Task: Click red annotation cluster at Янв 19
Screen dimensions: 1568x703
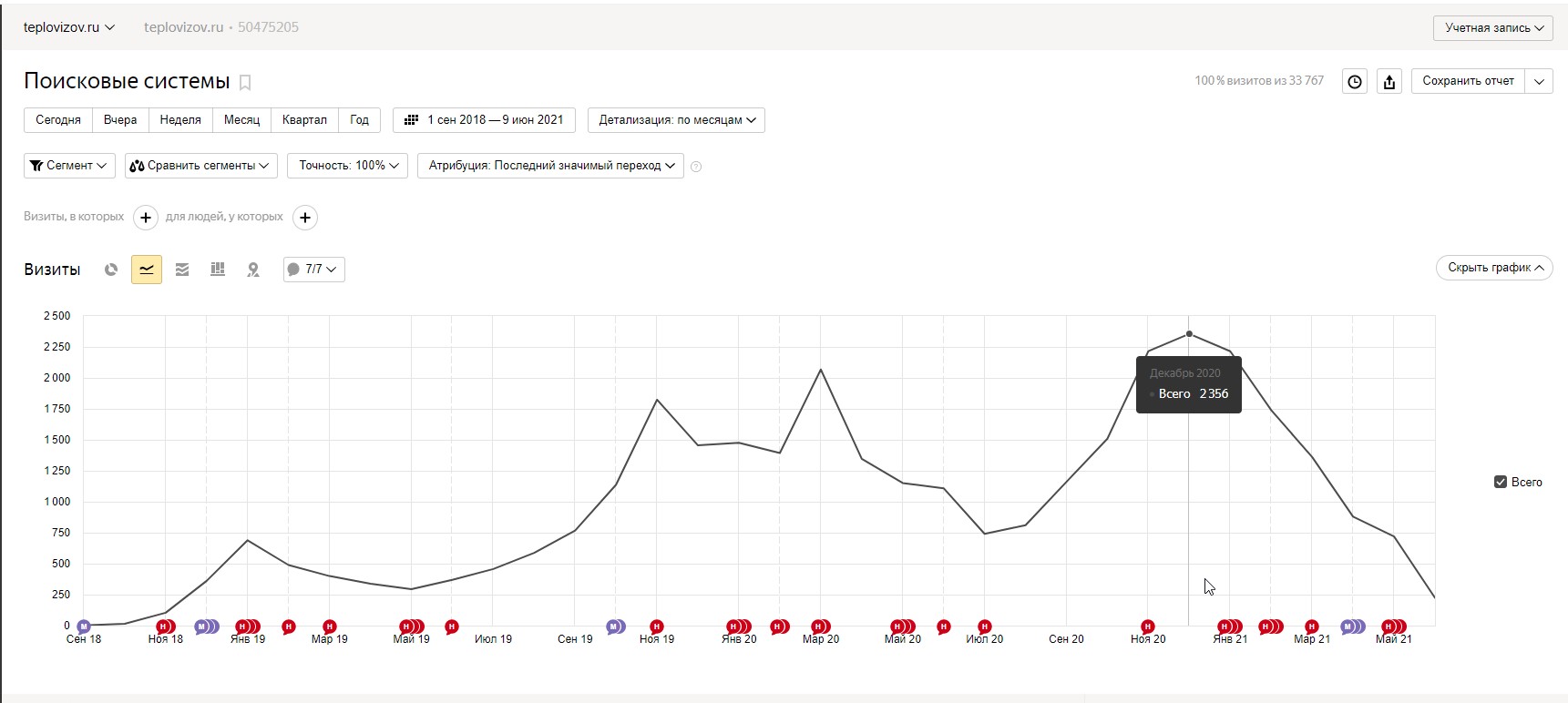Action: (248, 627)
